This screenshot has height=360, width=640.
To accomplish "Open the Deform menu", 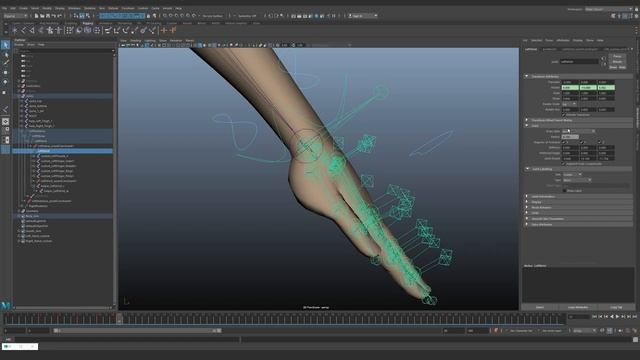I will click(113, 8).
